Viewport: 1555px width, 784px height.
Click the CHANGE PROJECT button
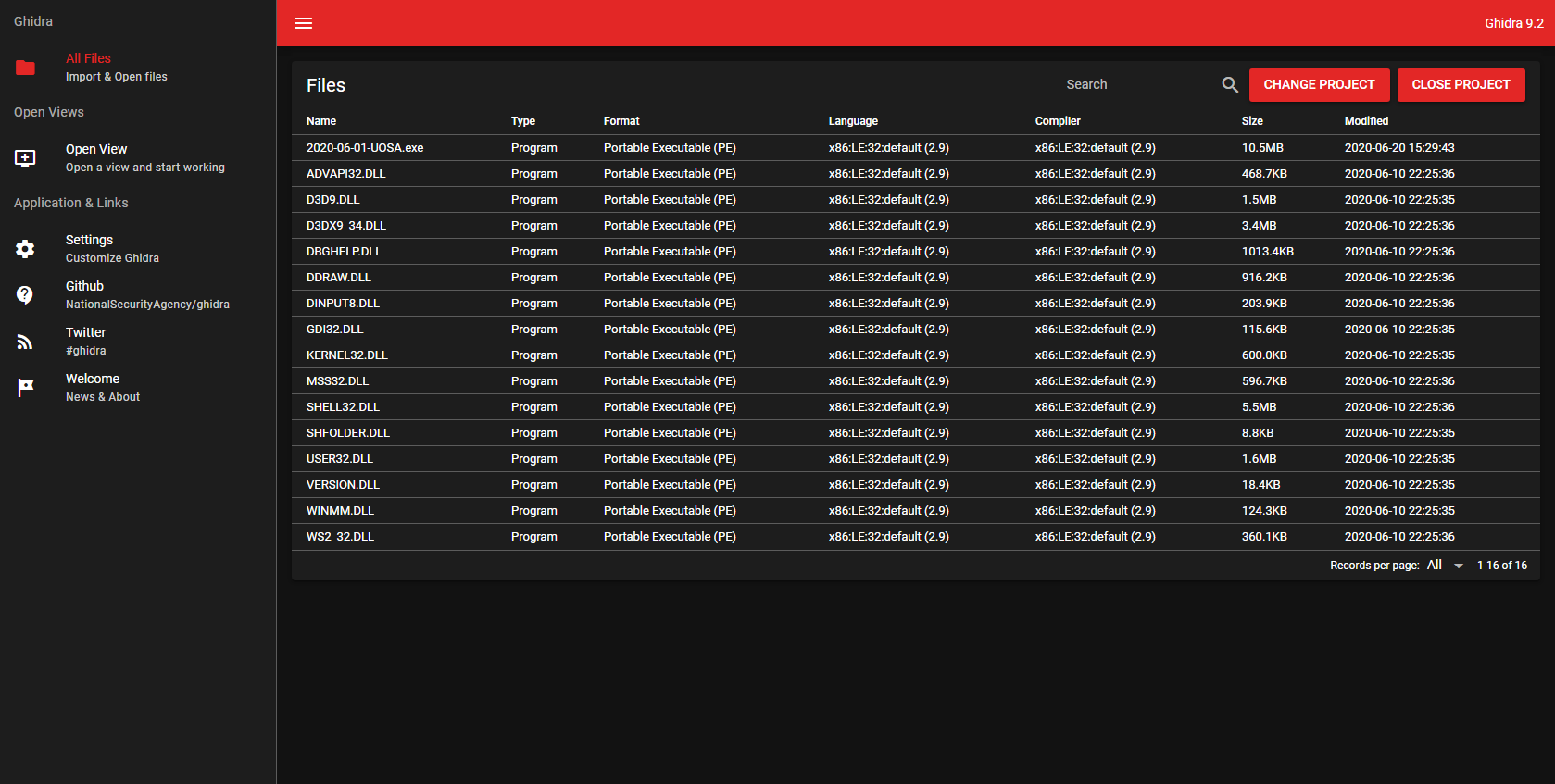click(x=1319, y=84)
